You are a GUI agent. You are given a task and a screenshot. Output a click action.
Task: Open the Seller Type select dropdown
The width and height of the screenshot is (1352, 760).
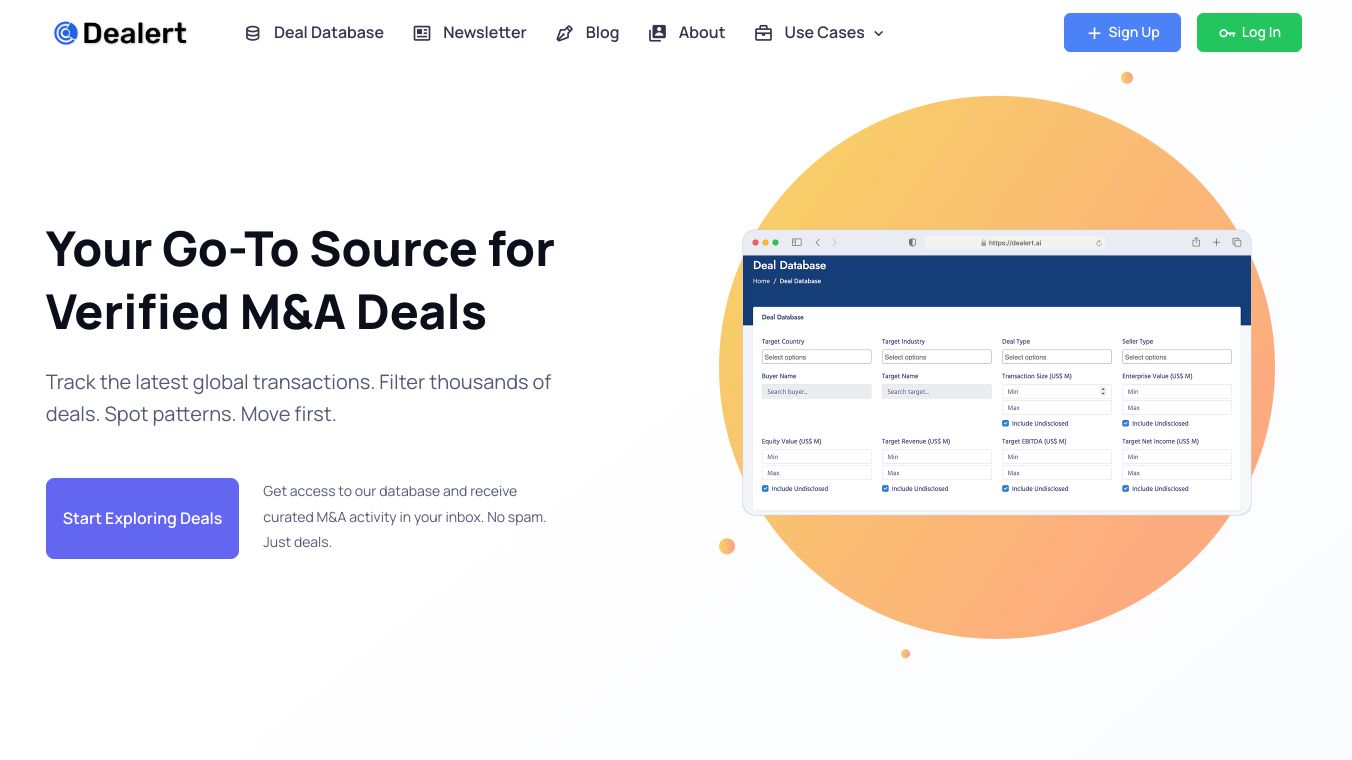click(x=1177, y=357)
